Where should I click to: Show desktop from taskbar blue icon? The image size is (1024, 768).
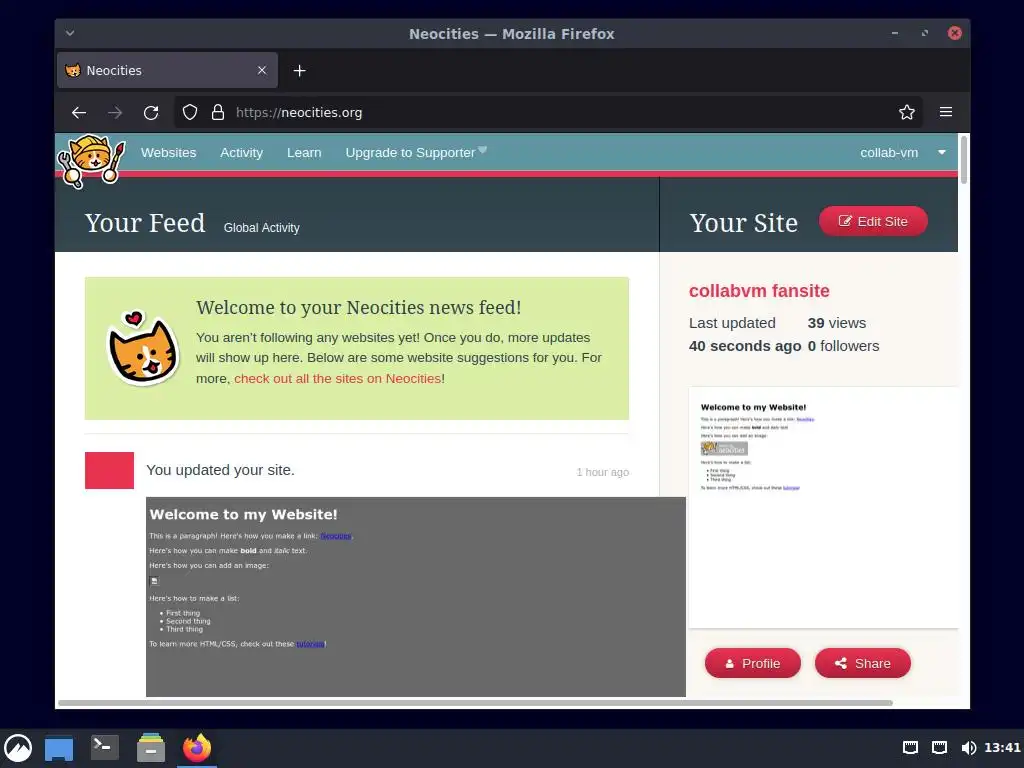tap(59, 748)
